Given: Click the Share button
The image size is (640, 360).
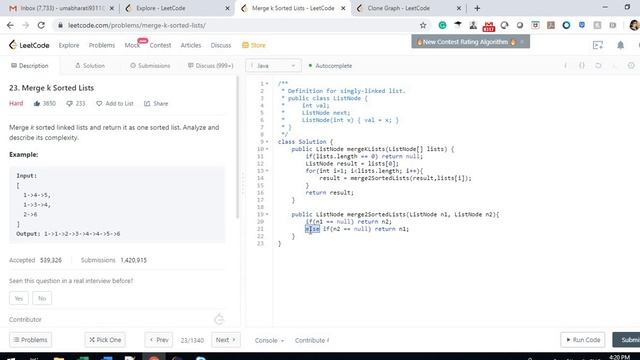Looking at the screenshot, I should pyautogui.click(x=156, y=104).
